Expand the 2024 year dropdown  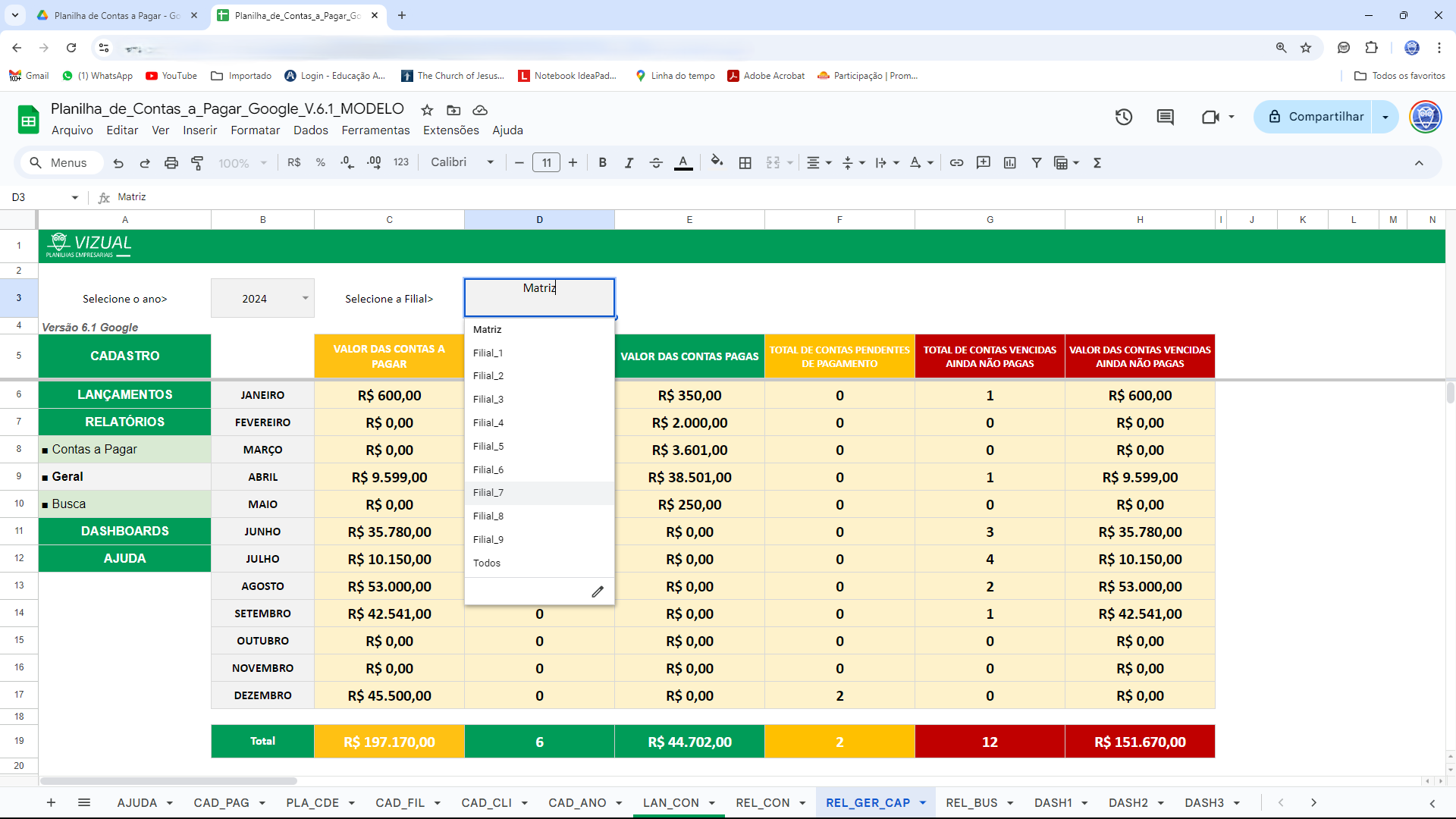pos(305,298)
